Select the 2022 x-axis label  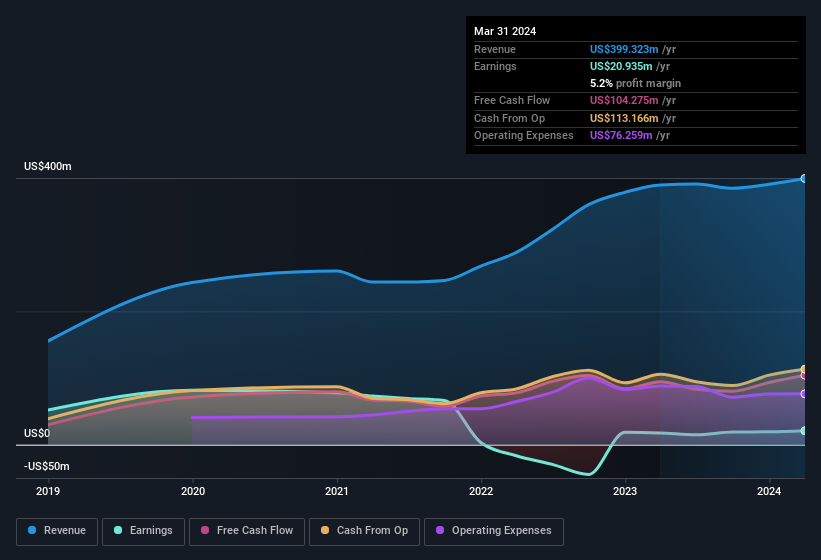click(481, 491)
